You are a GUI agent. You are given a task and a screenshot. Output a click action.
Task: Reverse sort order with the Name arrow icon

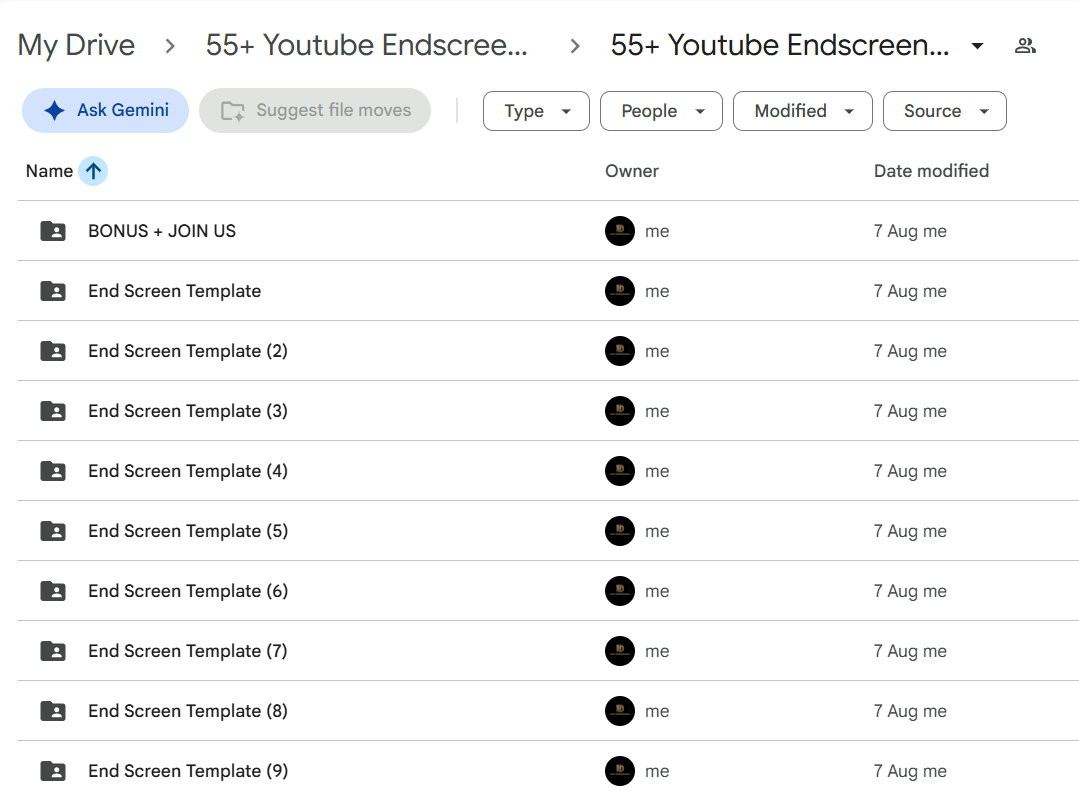[93, 171]
